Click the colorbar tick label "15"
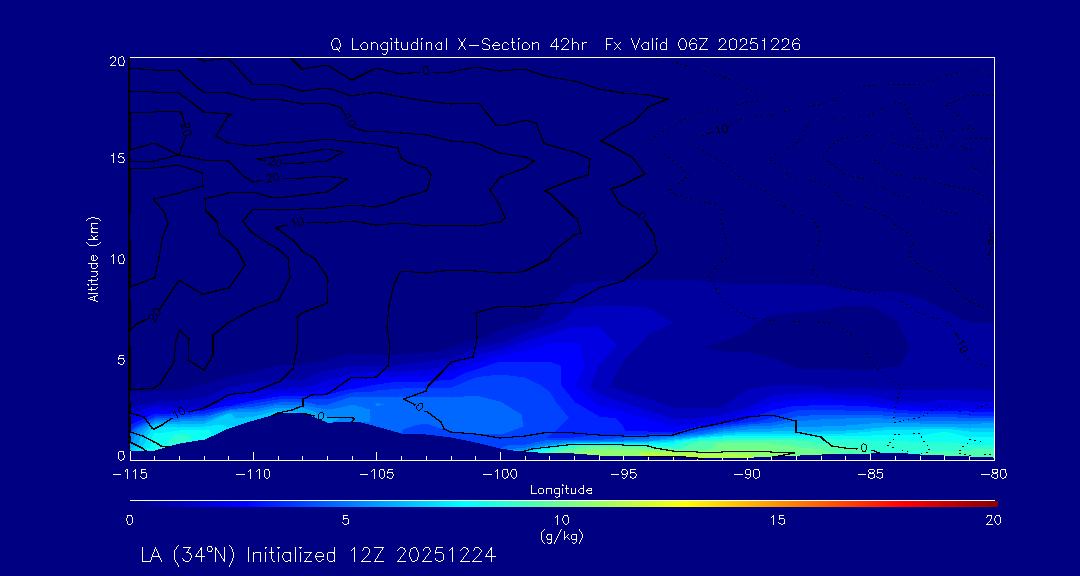The image size is (1080, 576). tap(778, 520)
